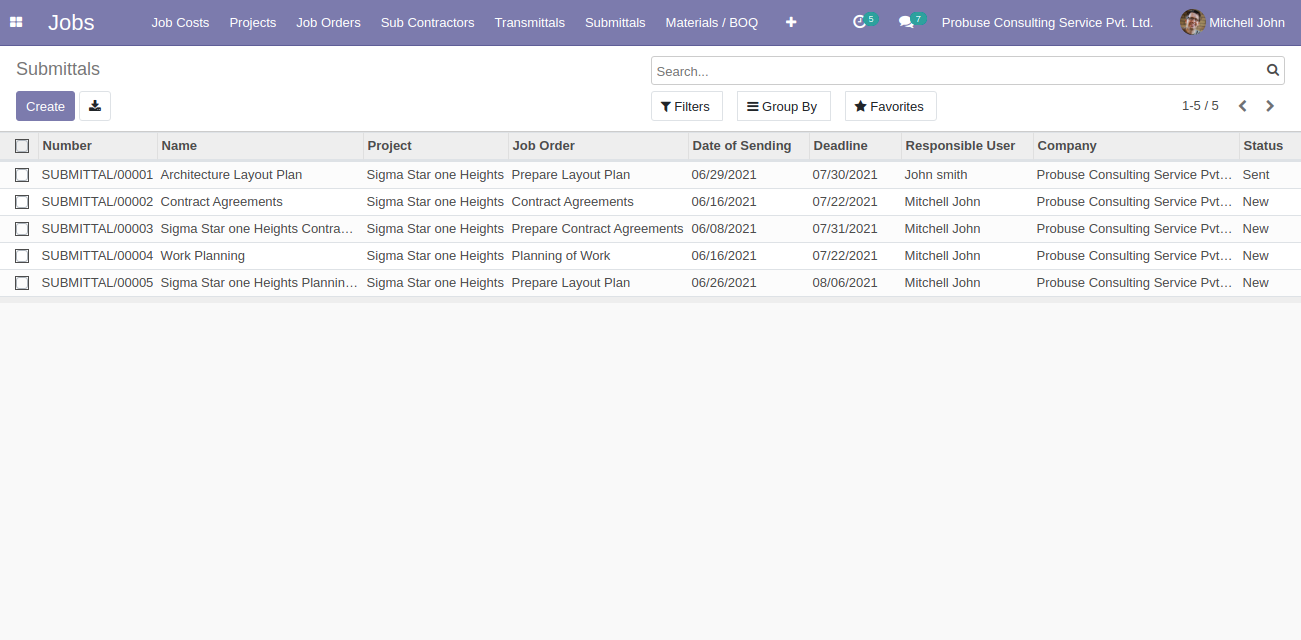Check the box for SUBMITTAL/00002
Viewport: 1301px width, 640px height.
(22, 202)
